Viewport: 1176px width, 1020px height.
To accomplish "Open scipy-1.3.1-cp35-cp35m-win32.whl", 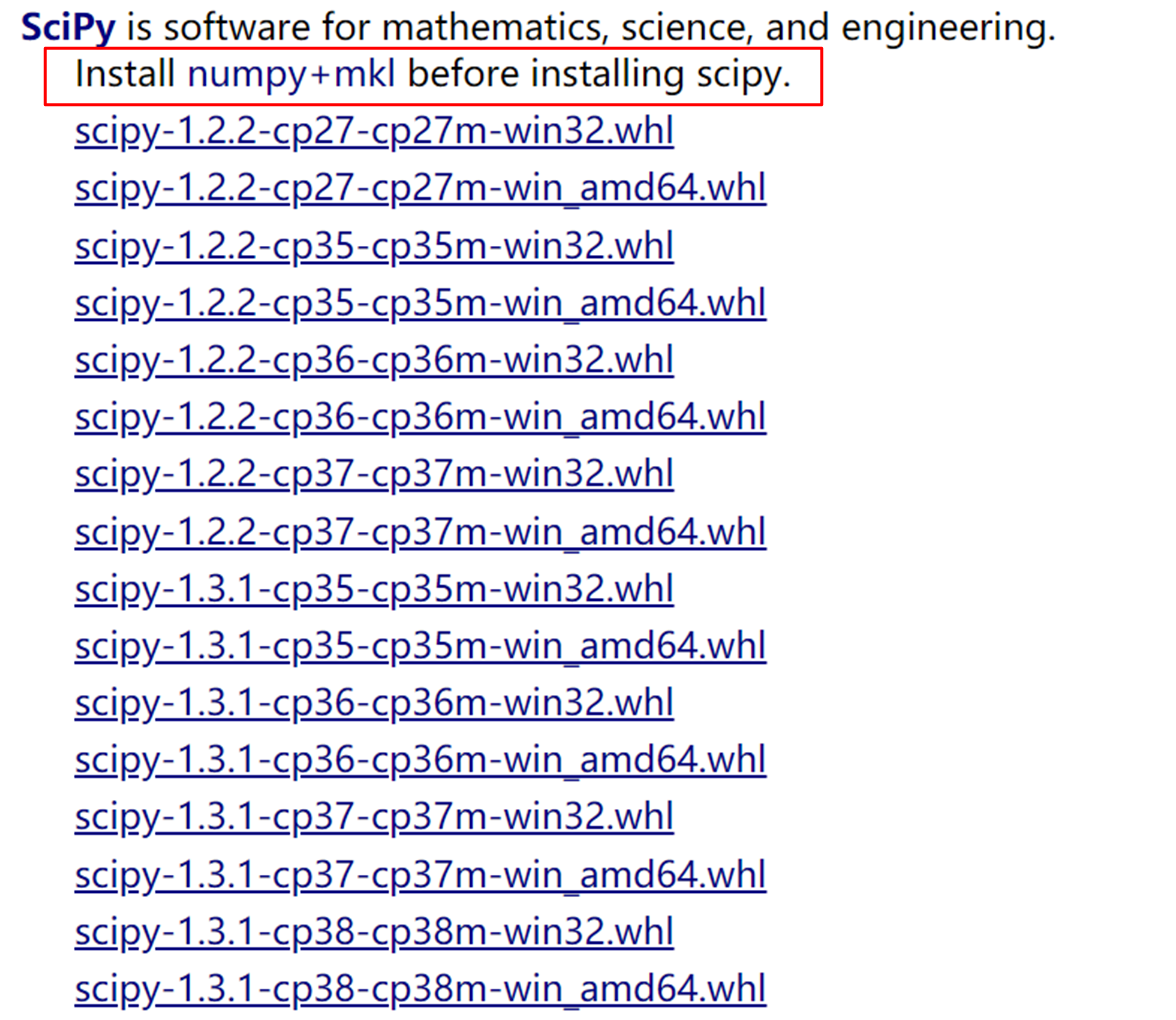I will click(374, 590).
